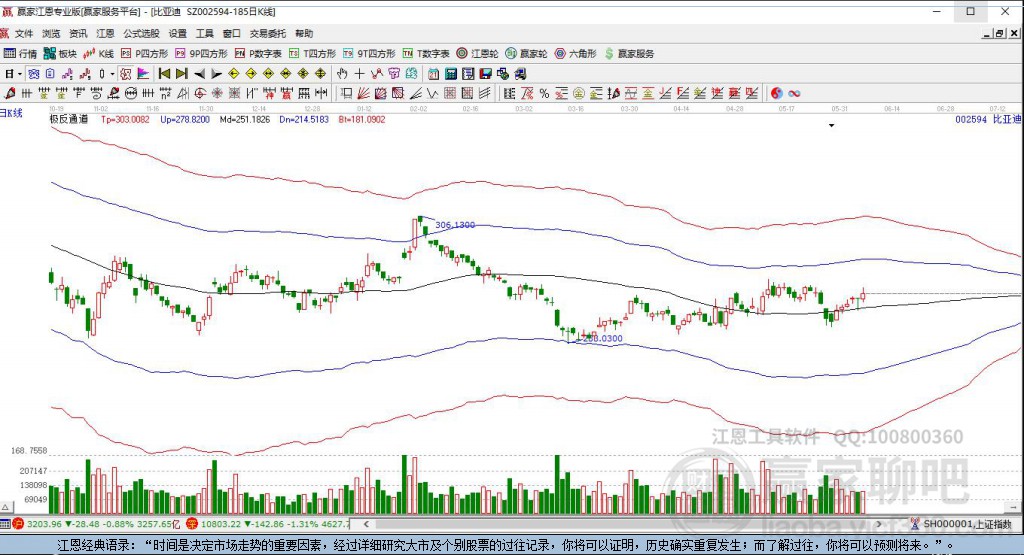Open the 设置 menu
This screenshot has width=1024, height=555.
(x=178, y=33)
